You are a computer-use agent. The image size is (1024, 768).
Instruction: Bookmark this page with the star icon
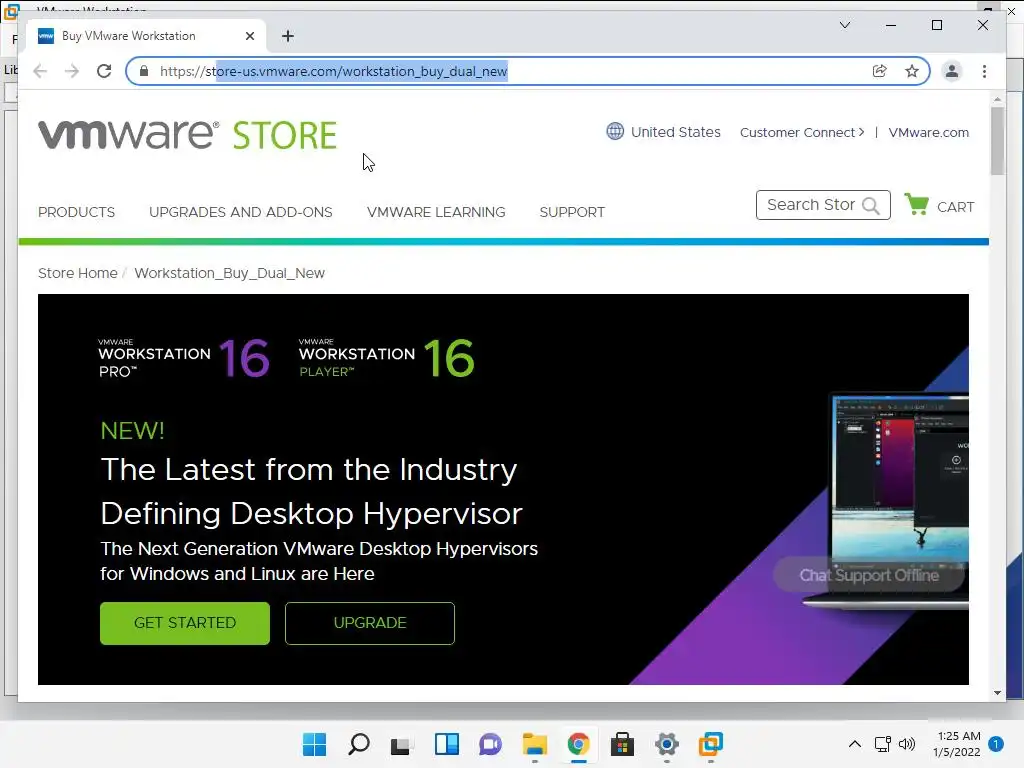pos(912,71)
